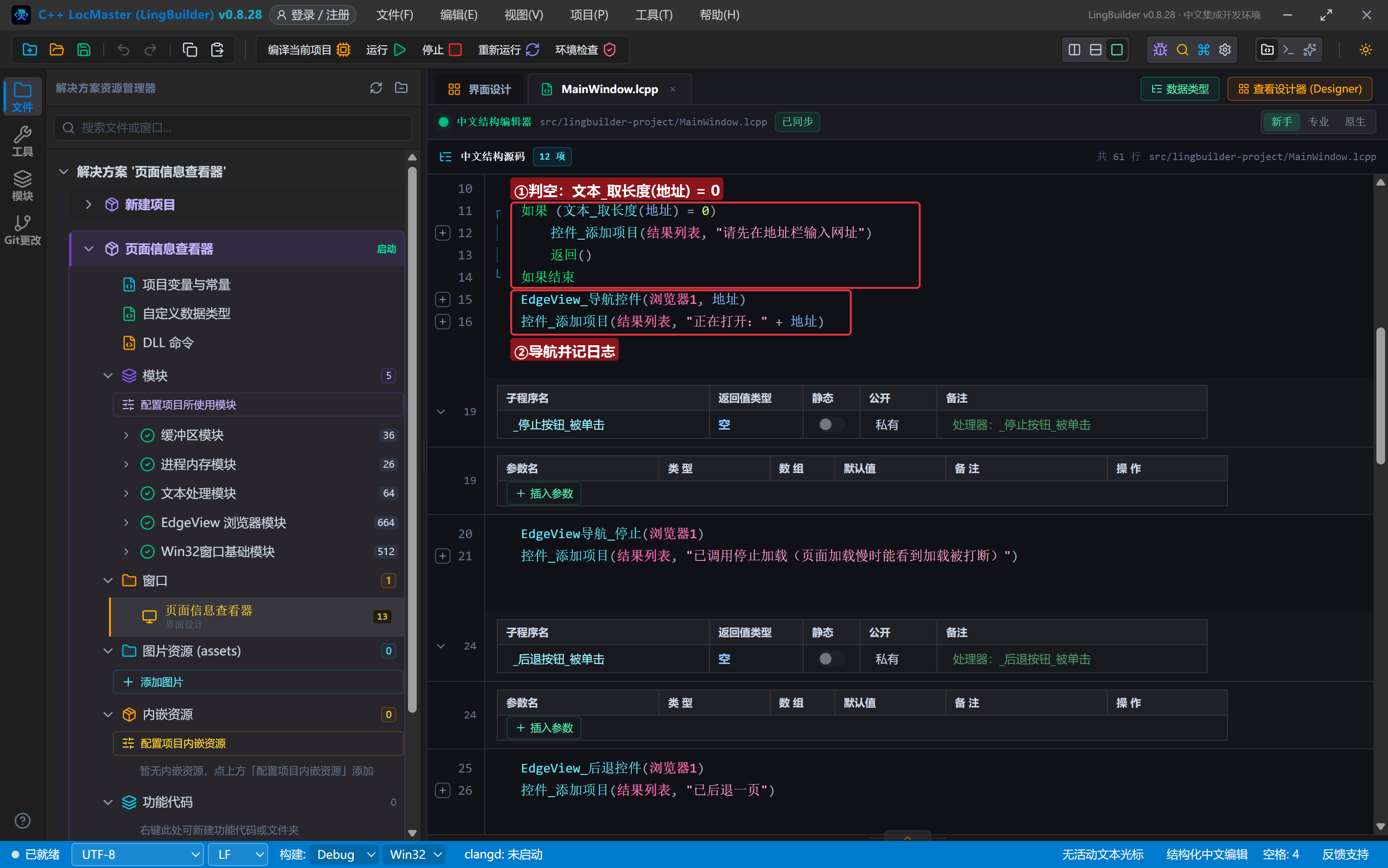Select the 新手 editing mode
This screenshot has height=868, width=1388.
pyautogui.click(x=1281, y=122)
